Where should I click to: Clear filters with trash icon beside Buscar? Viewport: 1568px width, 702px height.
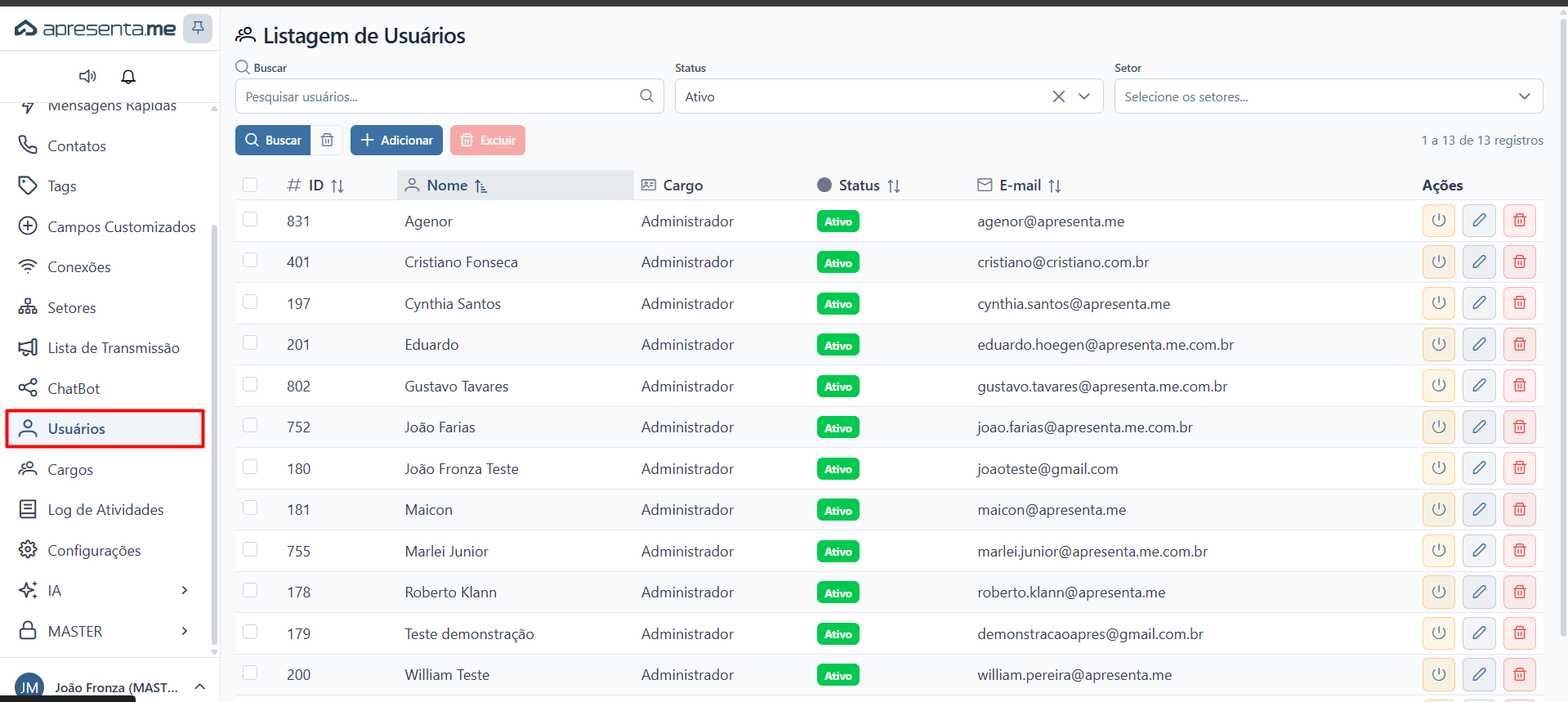327,140
